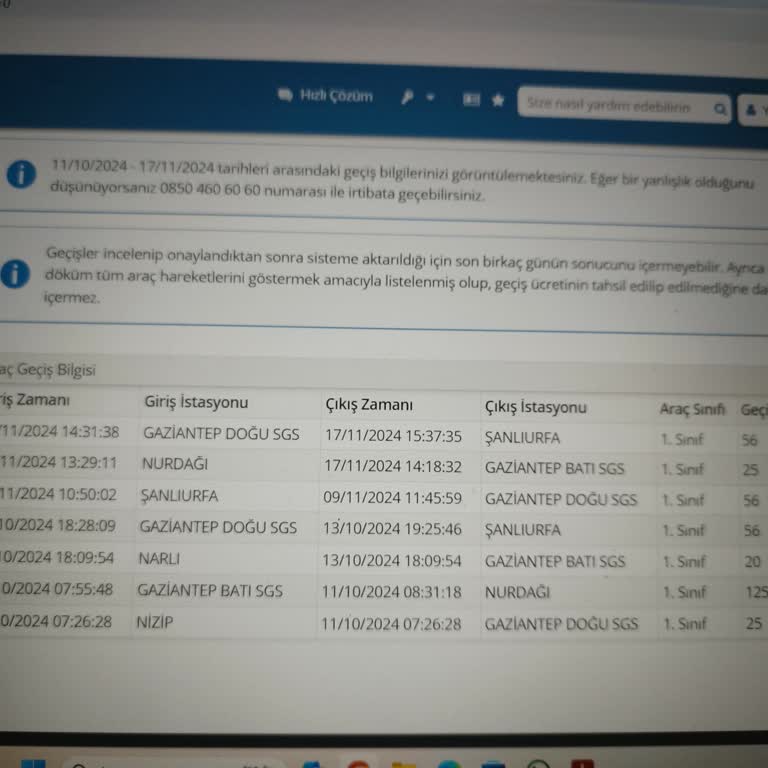Select exit 'GAZİANTEP BATI SGS' in 14:18:32 row
The image size is (768, 768).
pos(554,468)
